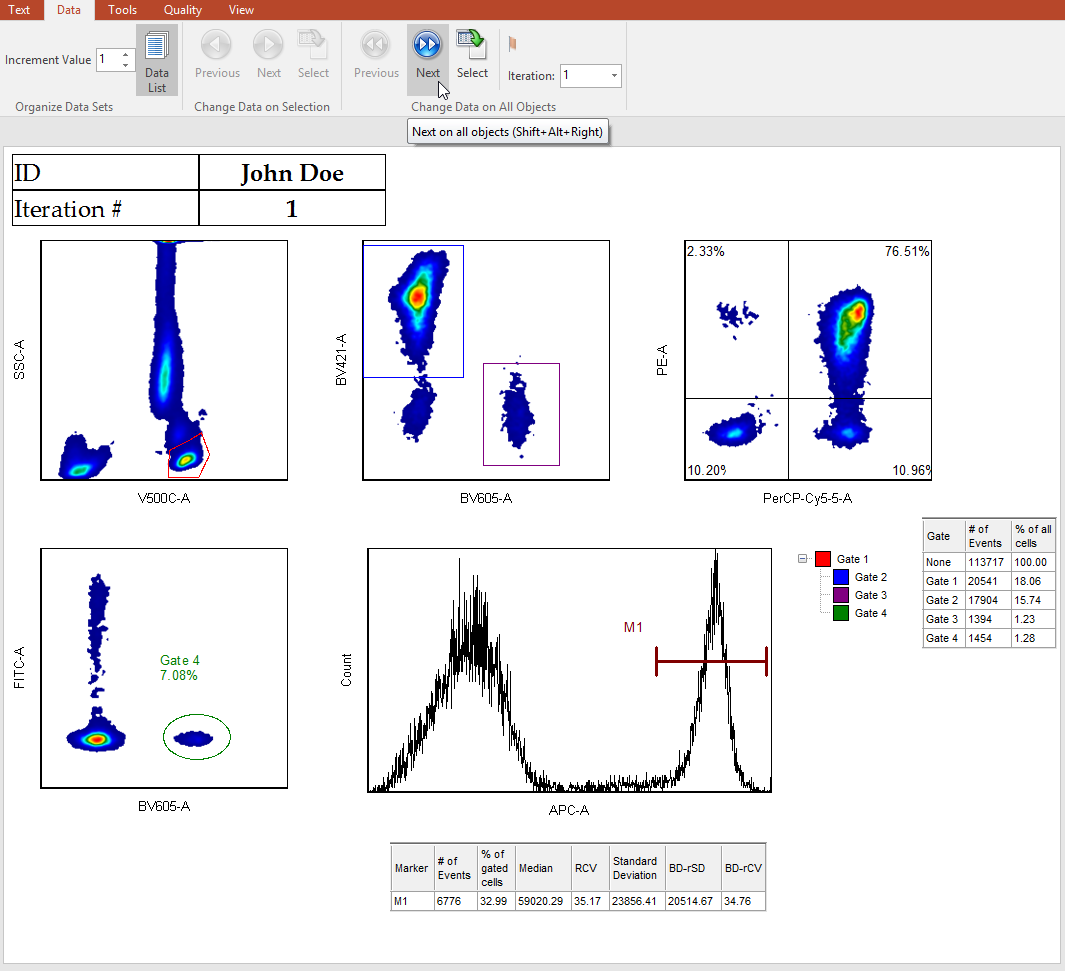
Task: Collapse the Gate 1 tree node
Action: coord(803,560)
